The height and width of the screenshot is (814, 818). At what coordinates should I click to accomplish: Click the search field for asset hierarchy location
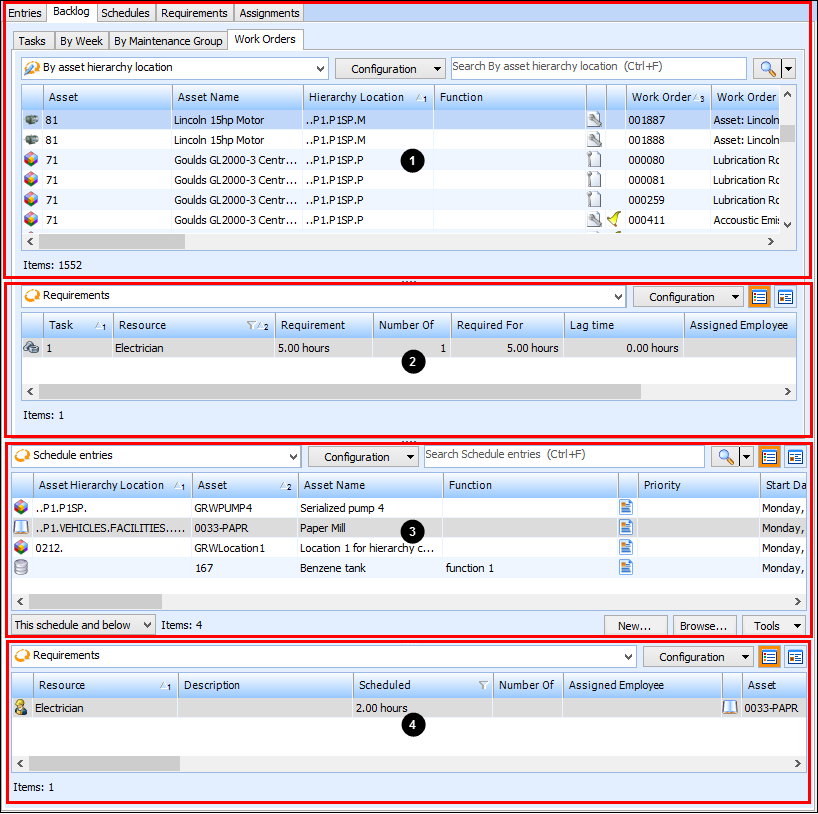[x=598, y=68]
